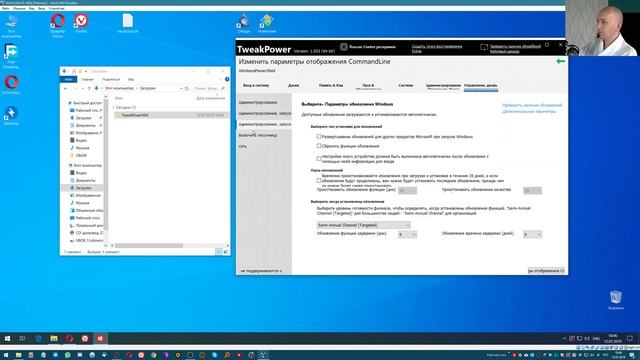
Task: Open Vivaldi from guest taskbar
Action: [x=84, y=338]
